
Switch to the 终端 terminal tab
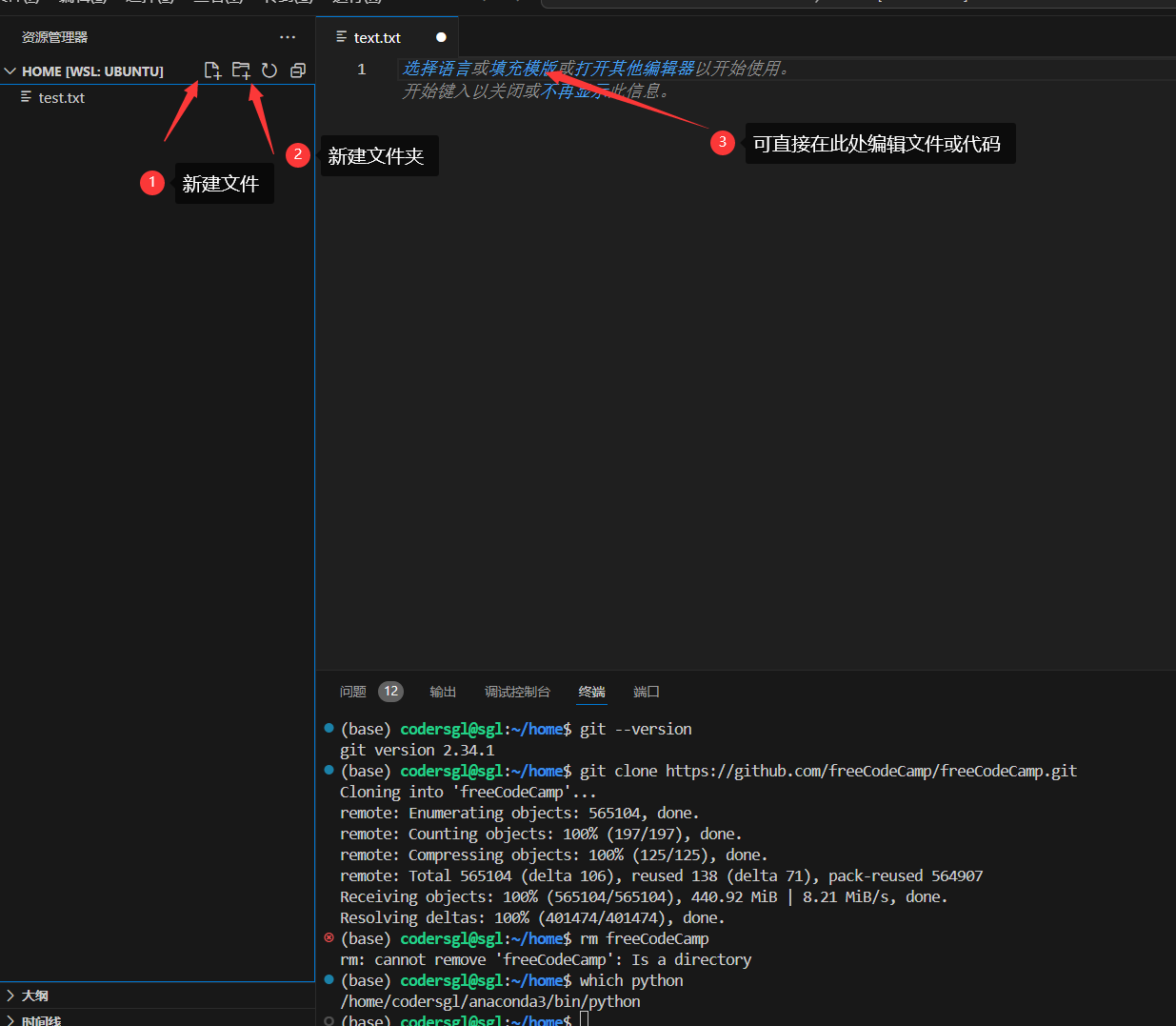pos(591,692)
